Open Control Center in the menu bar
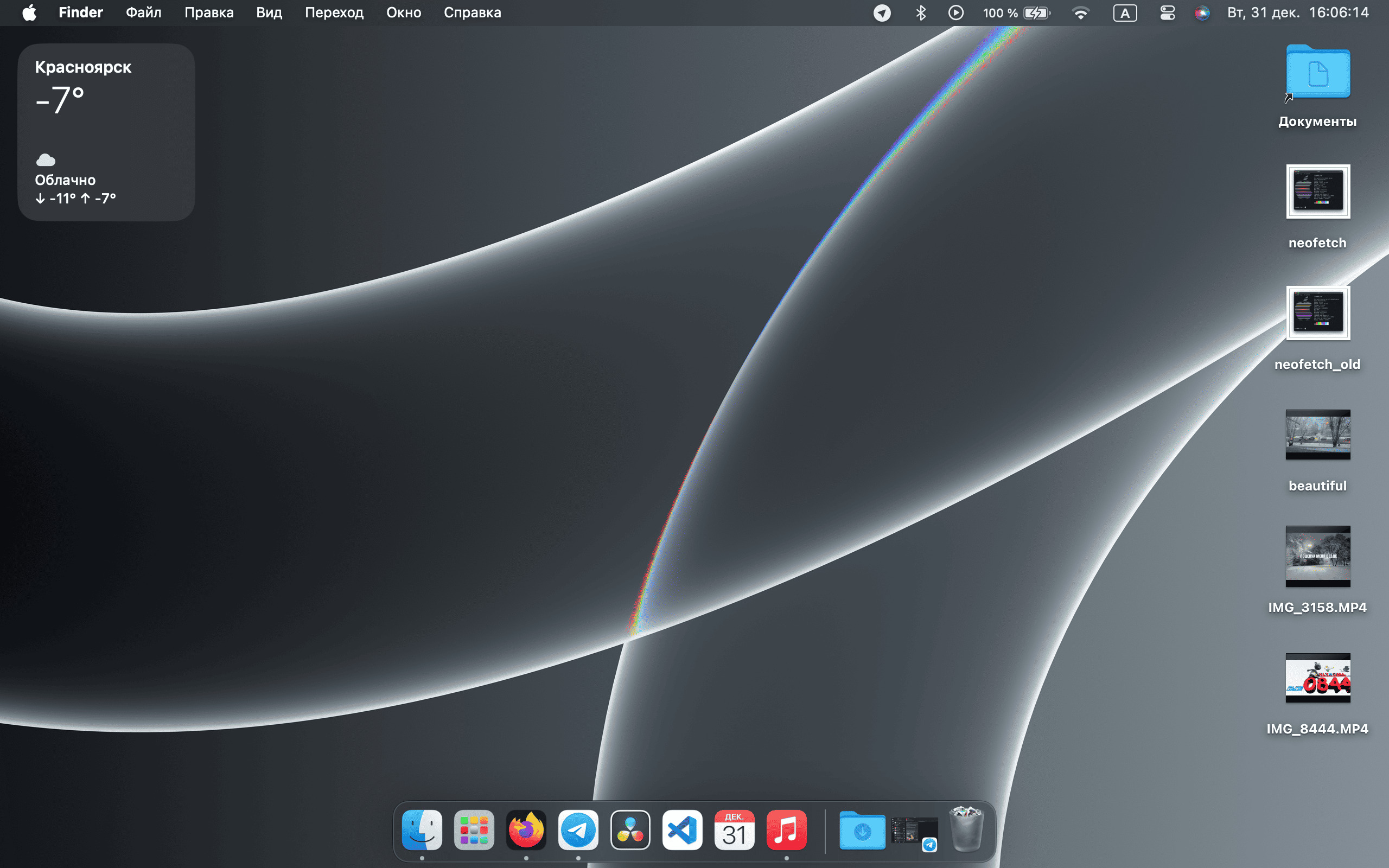This screenshot has height=868, width=1389. click(1168, 12)
